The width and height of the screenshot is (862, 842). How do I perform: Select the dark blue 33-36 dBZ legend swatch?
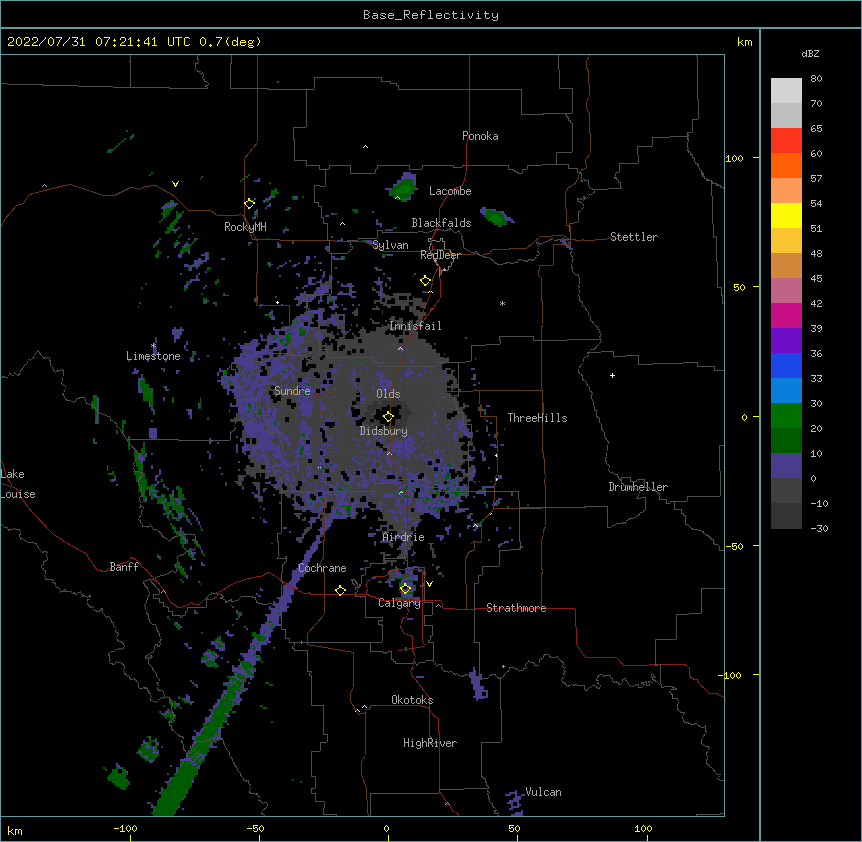pyautogui.click(x=786, y=365)
